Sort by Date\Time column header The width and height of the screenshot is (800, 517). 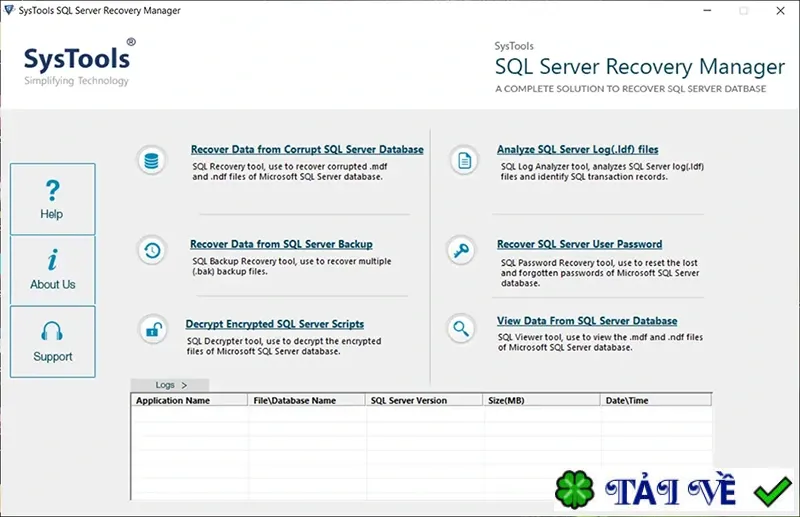pyautogui.click(x=656, y=400)
